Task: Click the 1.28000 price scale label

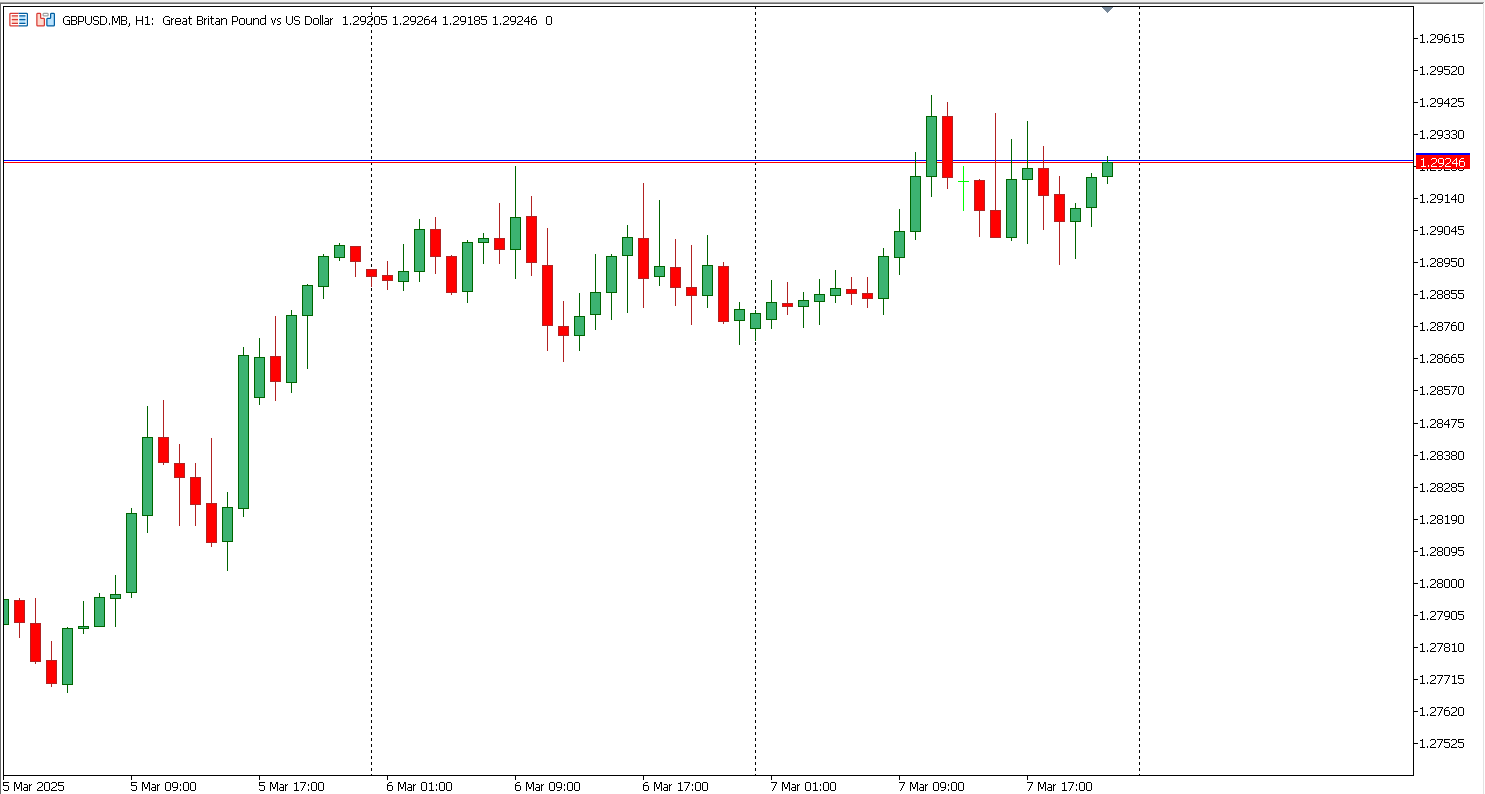Action: 1441,583
